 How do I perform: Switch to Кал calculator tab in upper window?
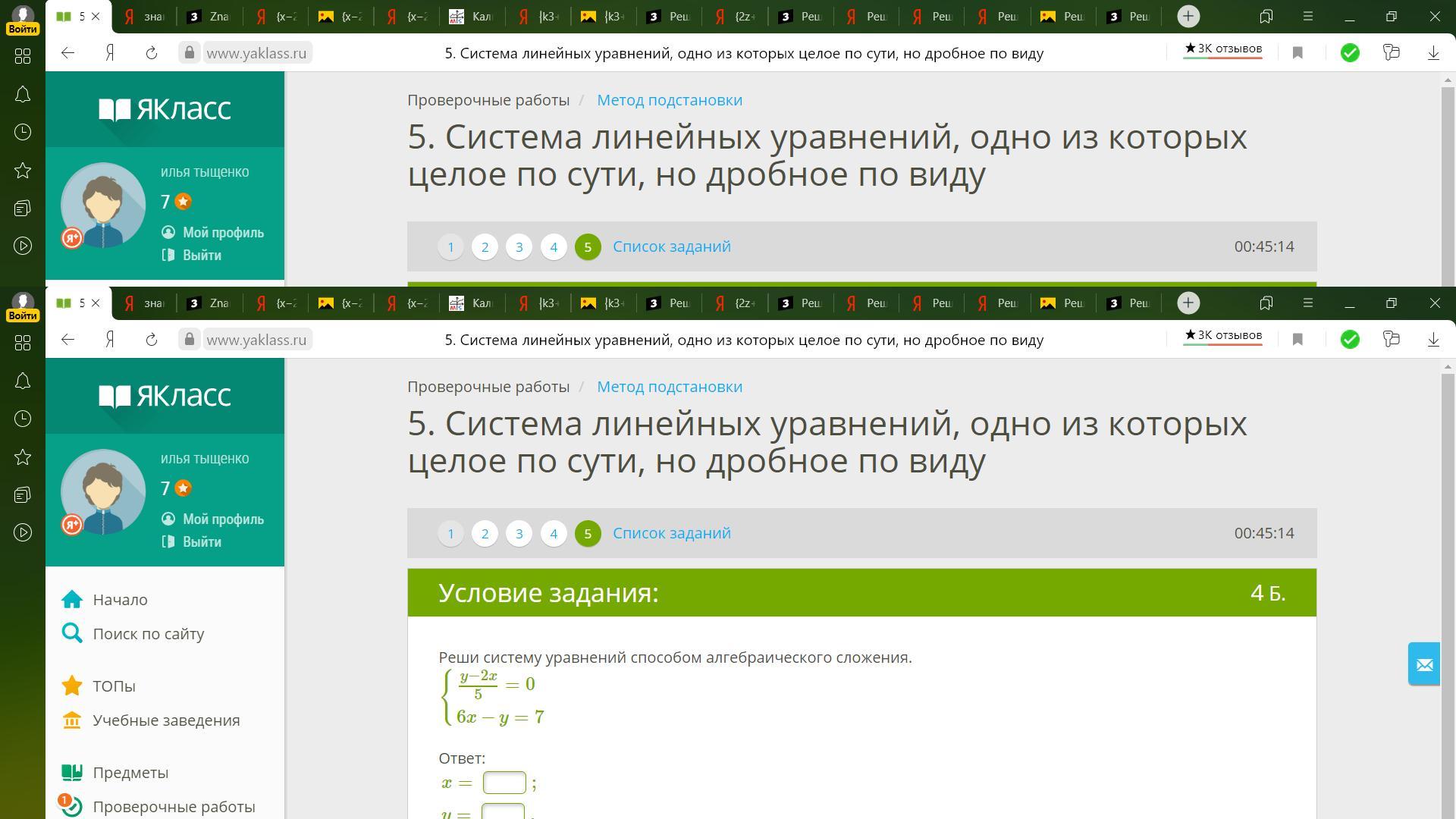[x=472, y=17]
